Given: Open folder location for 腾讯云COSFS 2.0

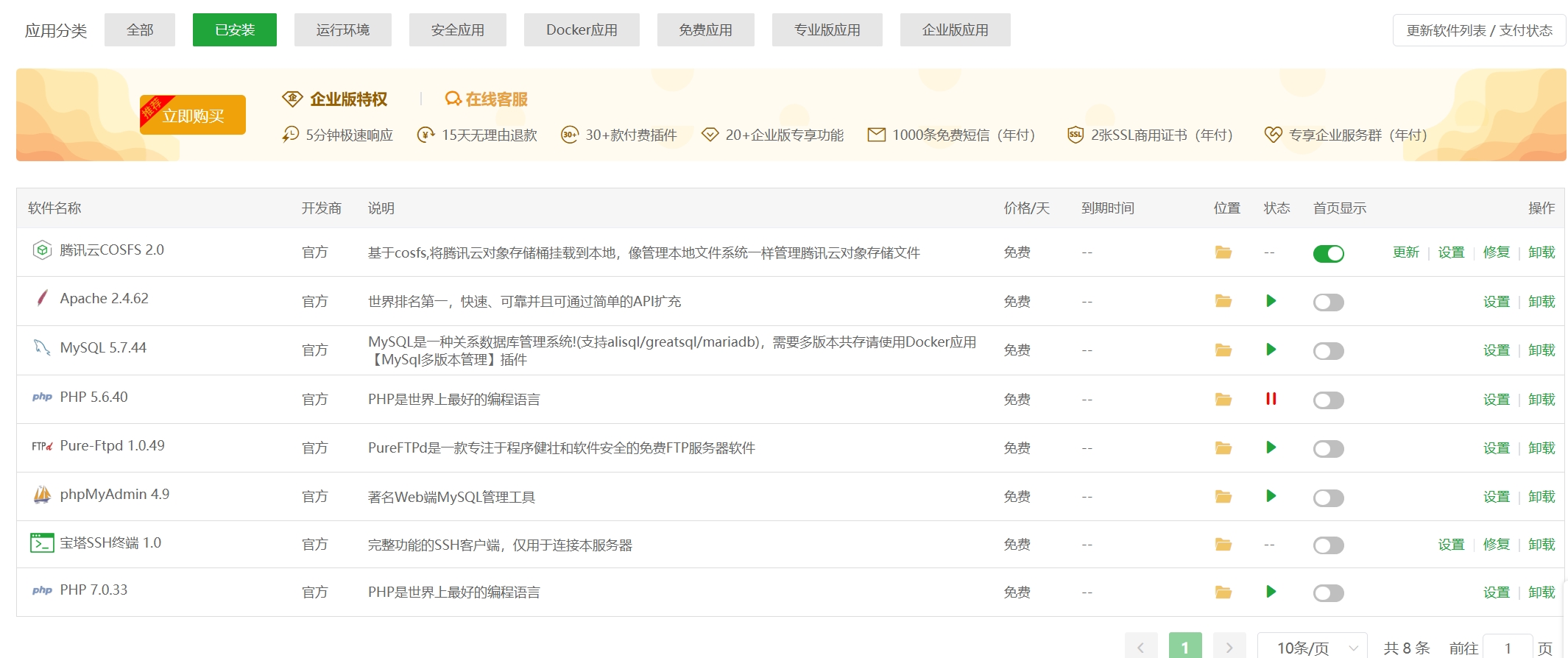Looking at the screenshot, I should [x=1223, y=252].
